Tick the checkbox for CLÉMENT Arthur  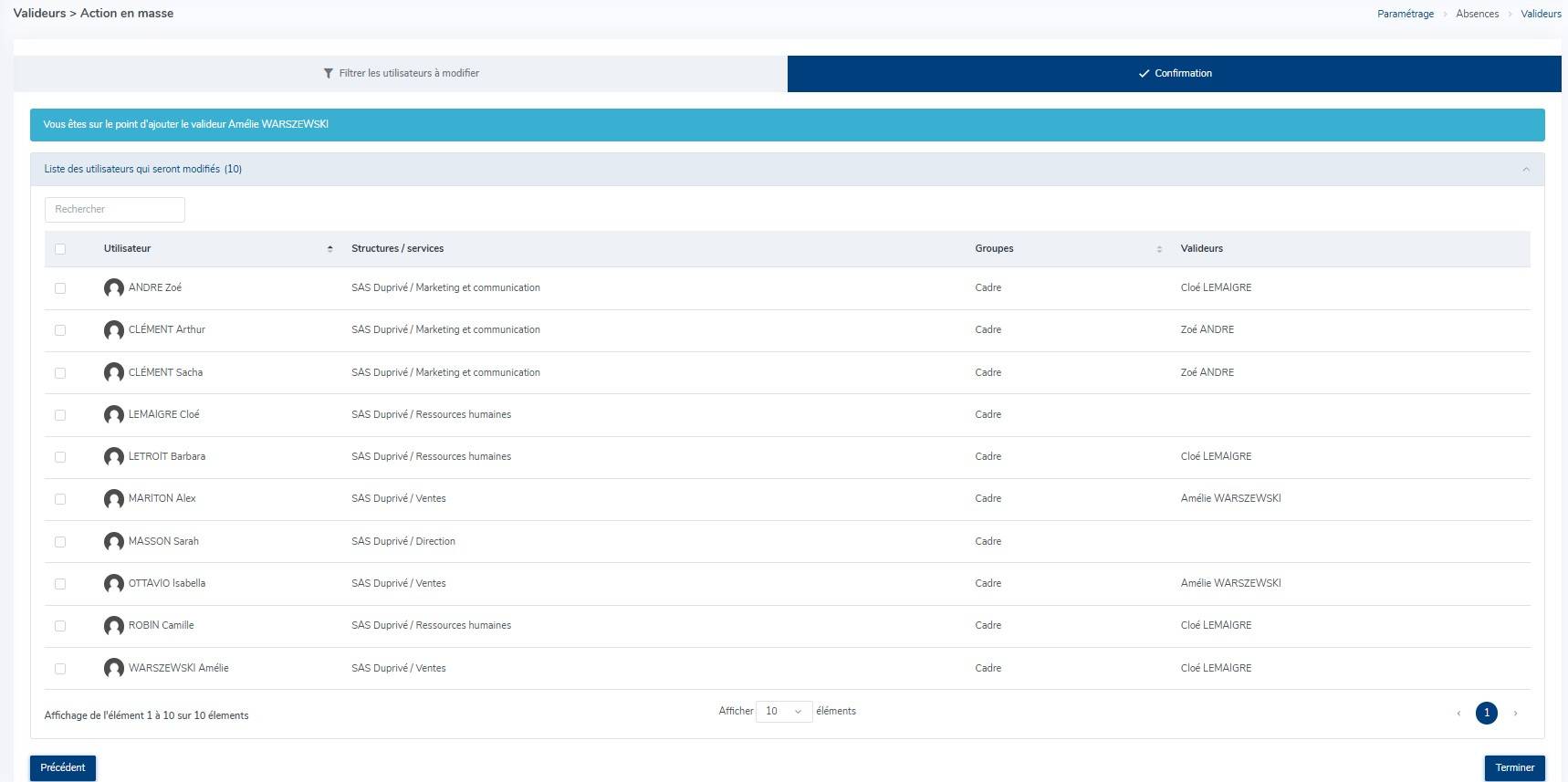click(60, 330)
